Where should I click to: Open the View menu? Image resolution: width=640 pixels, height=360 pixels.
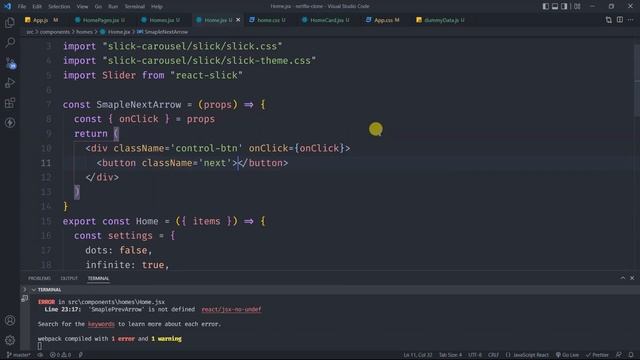click(x=82, y=7)
